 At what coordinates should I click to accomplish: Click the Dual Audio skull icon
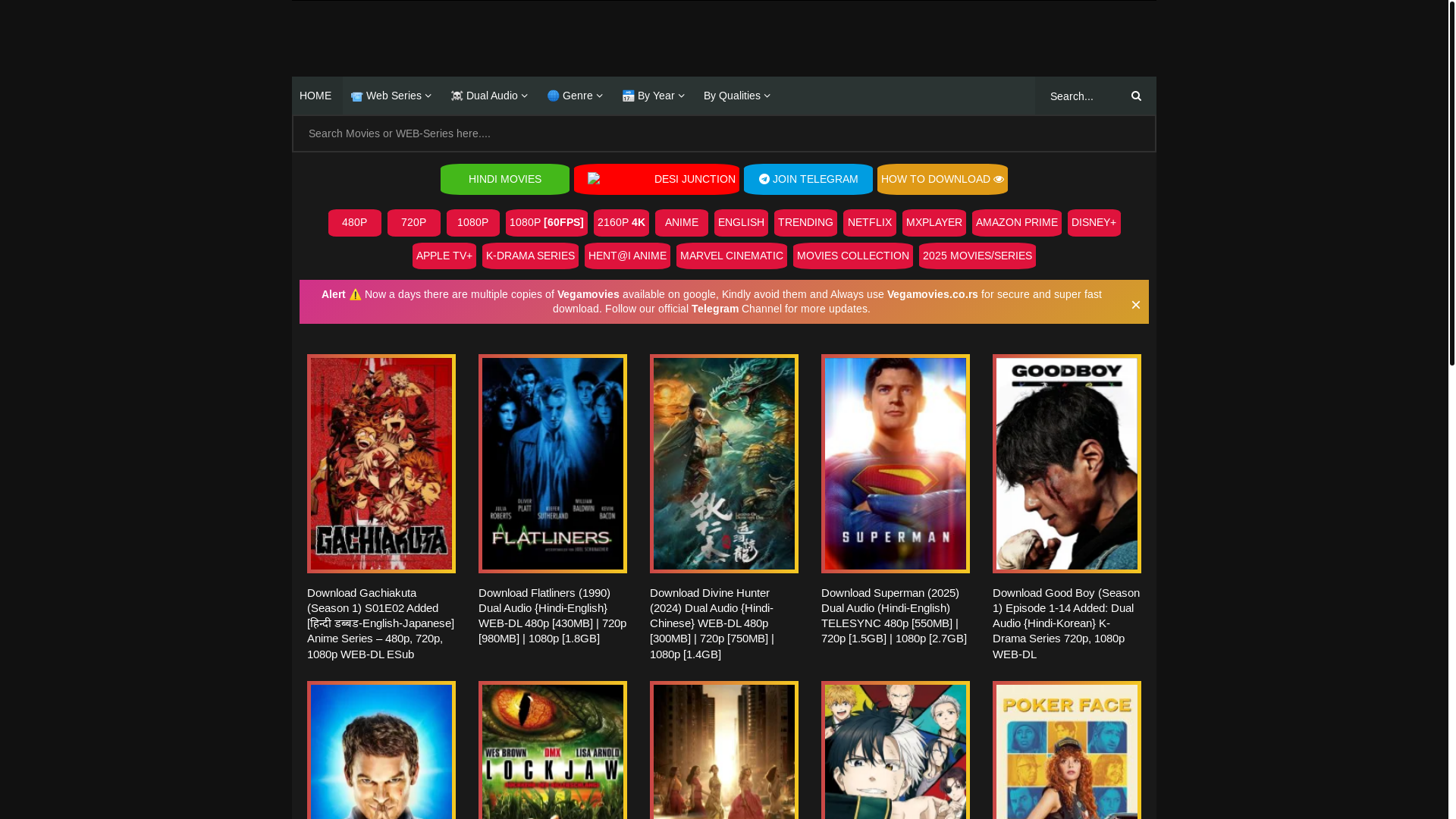[457, 96]
